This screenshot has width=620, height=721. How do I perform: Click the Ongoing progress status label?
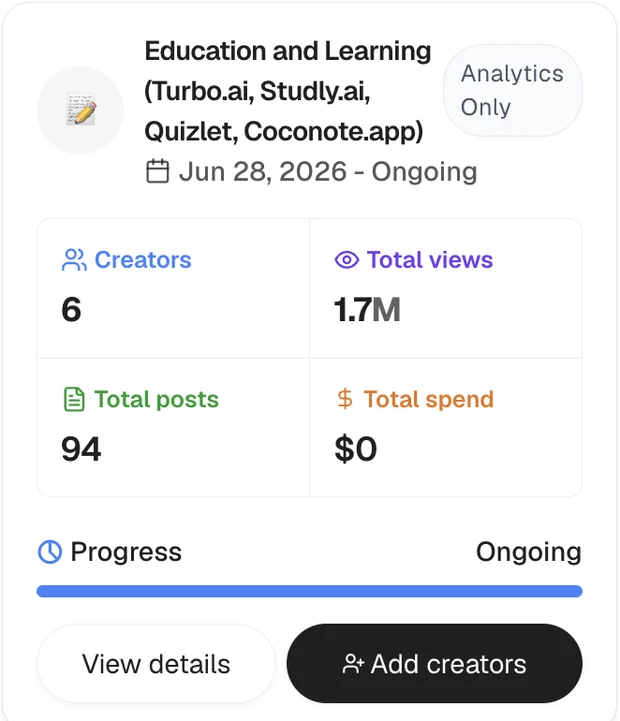point(528,552)
